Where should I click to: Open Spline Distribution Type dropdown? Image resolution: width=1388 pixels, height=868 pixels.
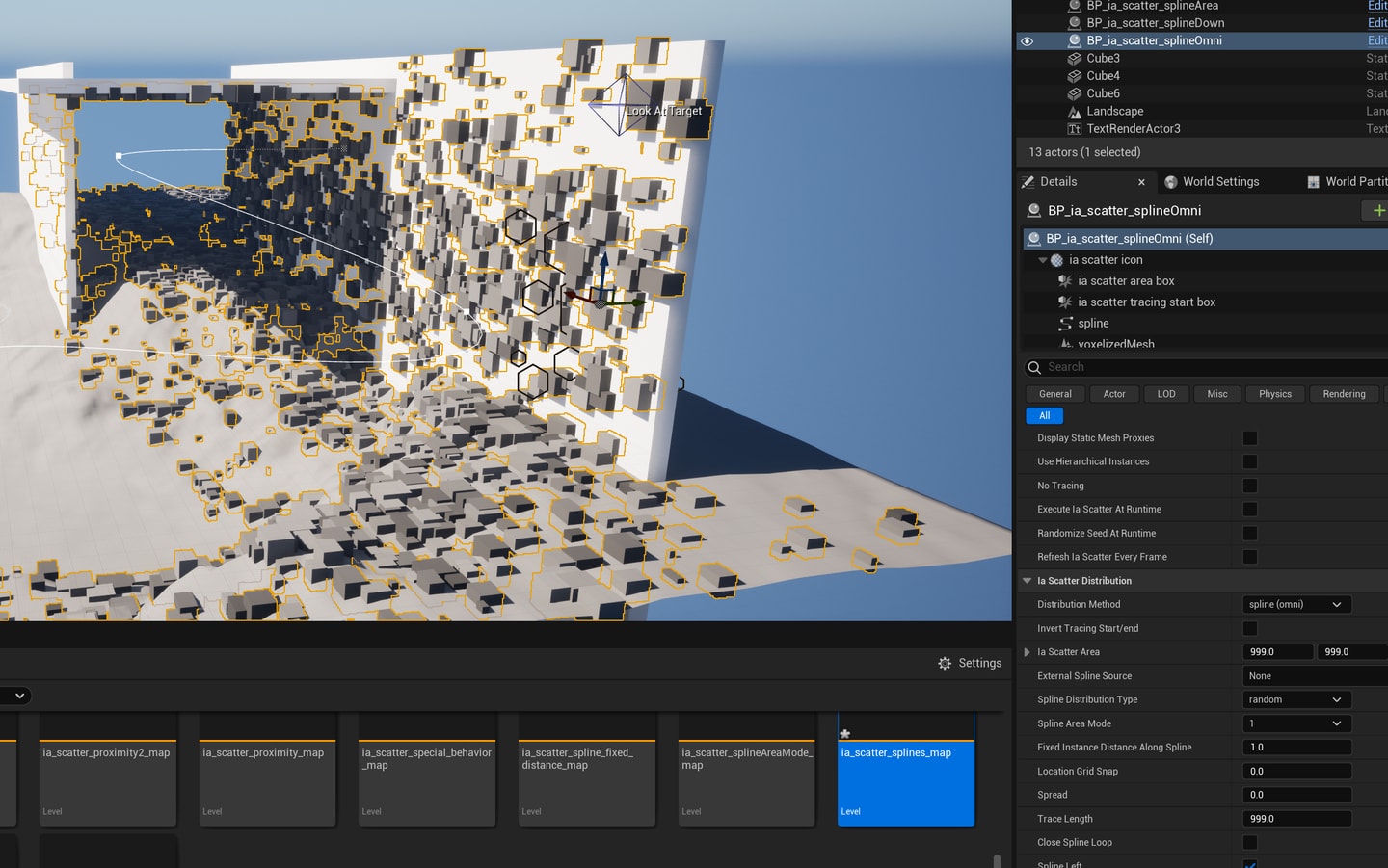[1296, 699]
